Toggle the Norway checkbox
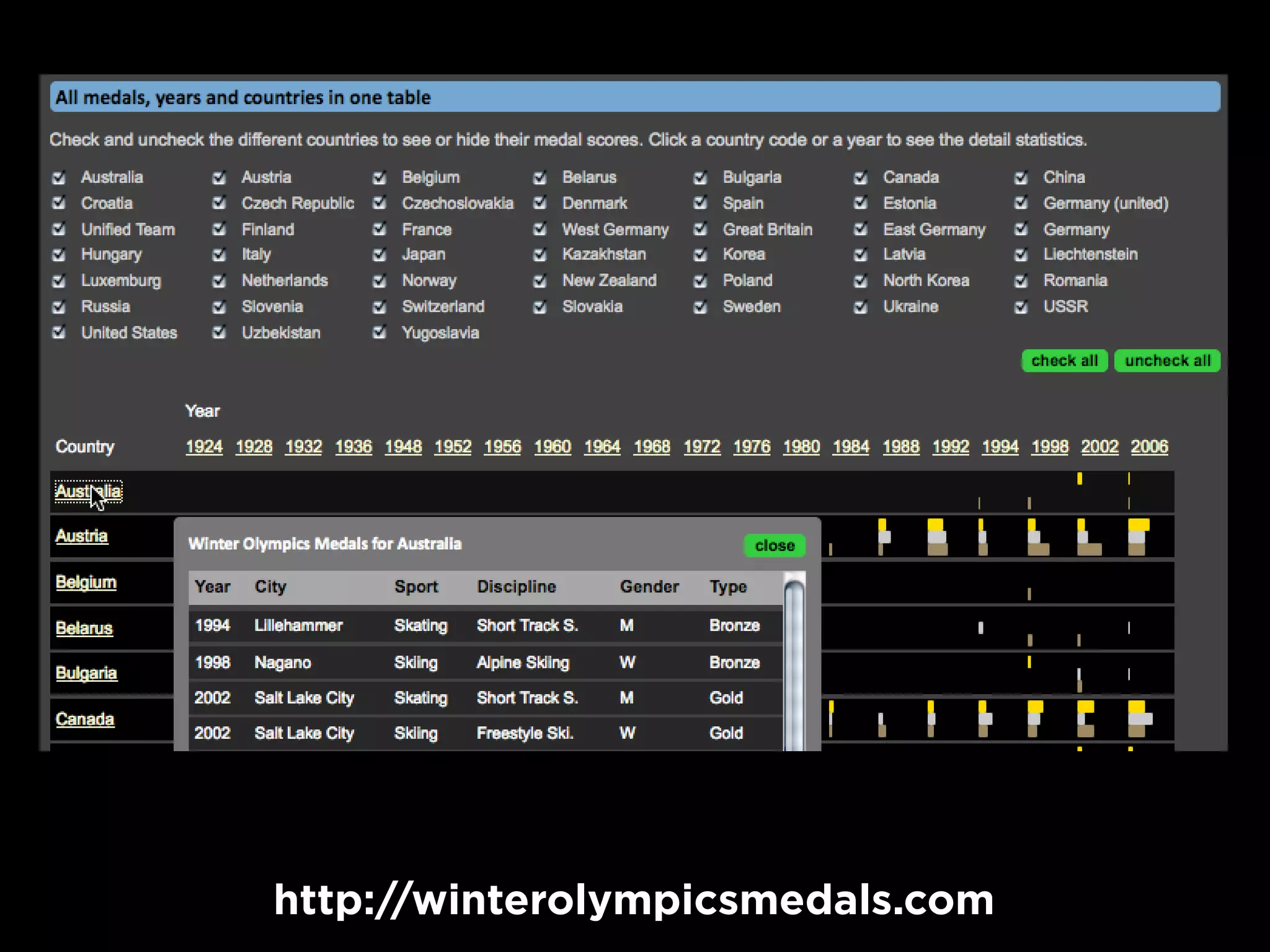Image resolution: width=1270 pixels, height=952 pixels. pos(380,281)
